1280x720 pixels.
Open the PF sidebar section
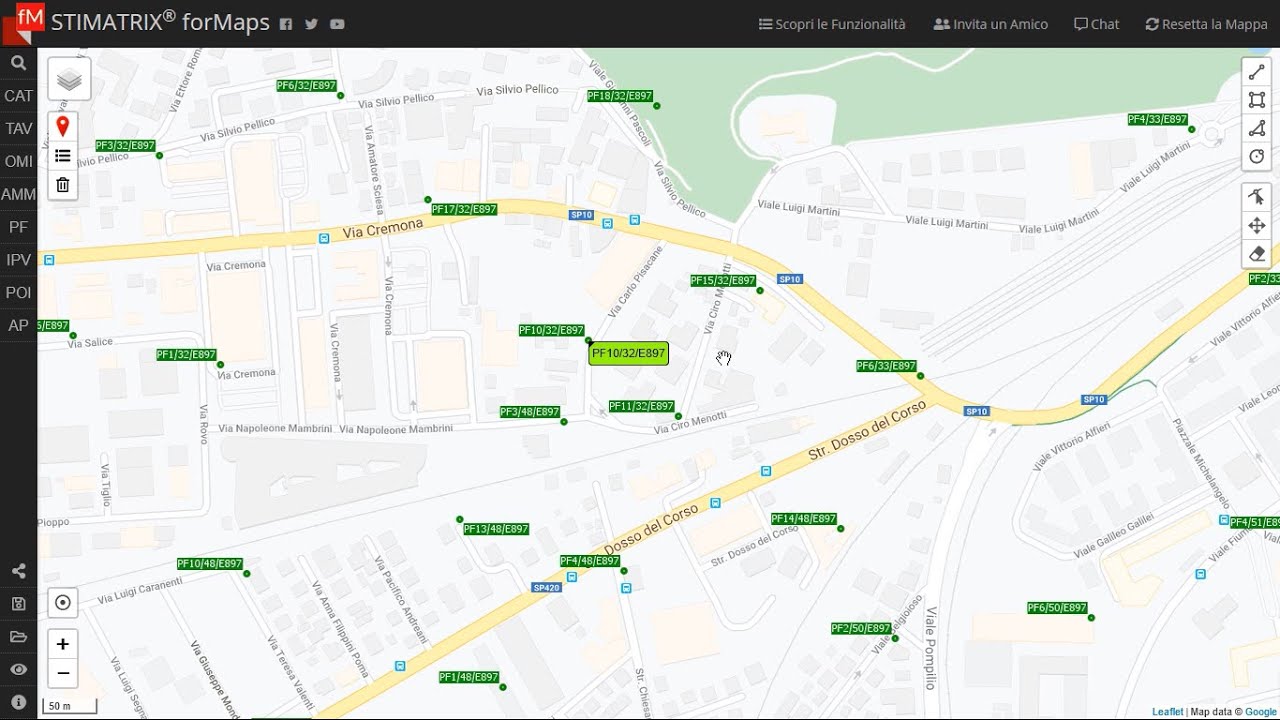[18, 227]
